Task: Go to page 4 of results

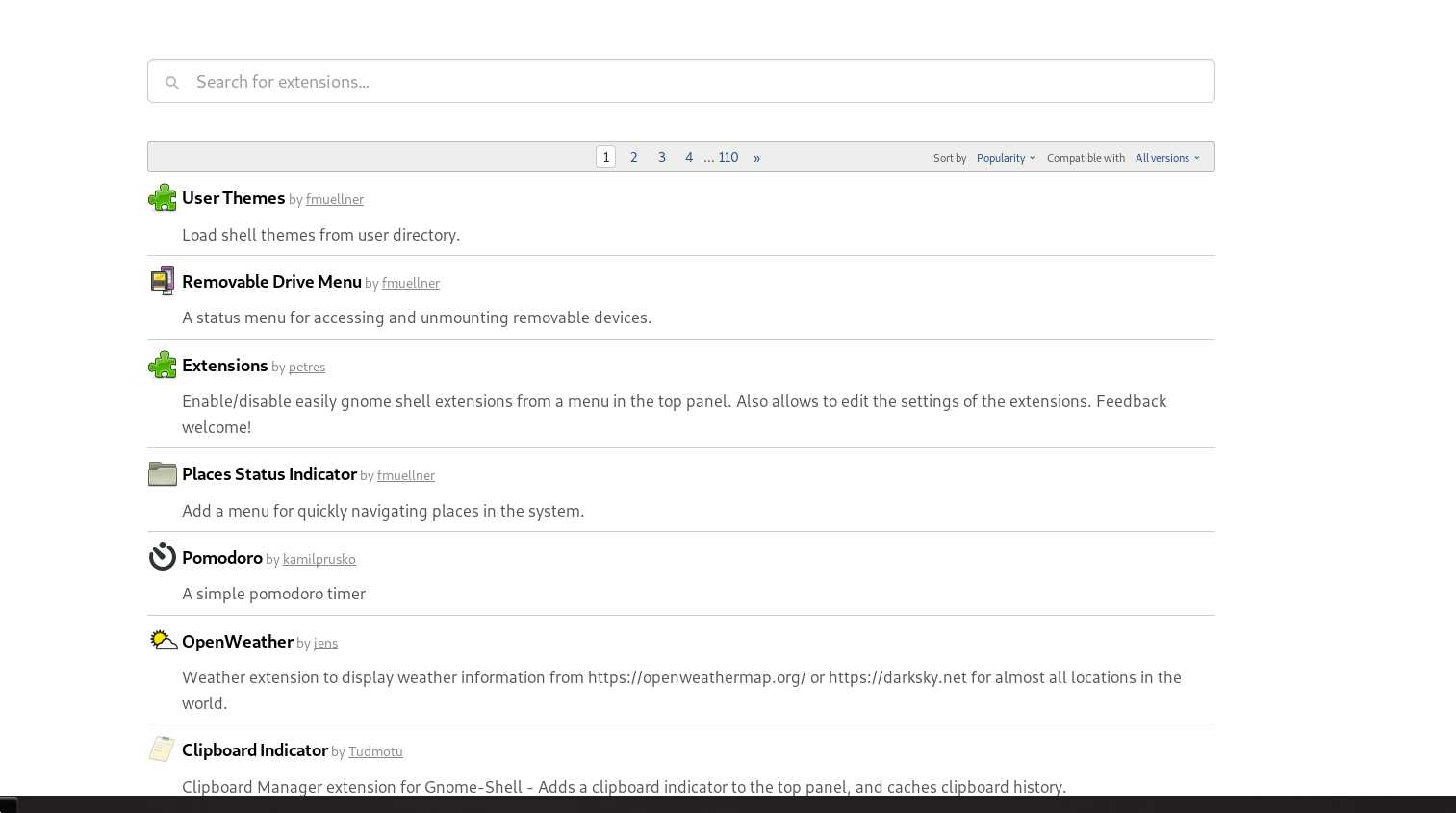Action: [x=689, y=157]
